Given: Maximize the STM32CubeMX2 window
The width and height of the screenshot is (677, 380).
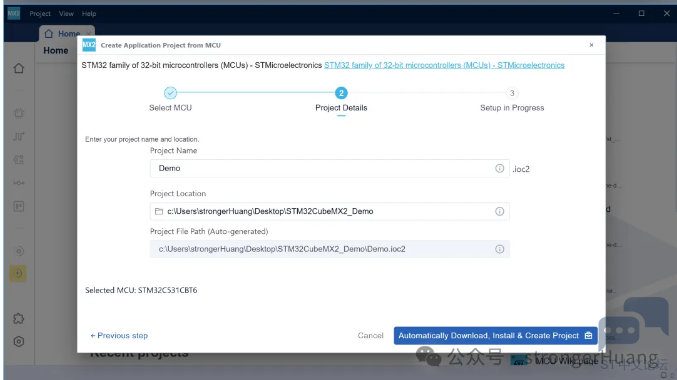Looking at the screenshot, I should click(642, 13).
